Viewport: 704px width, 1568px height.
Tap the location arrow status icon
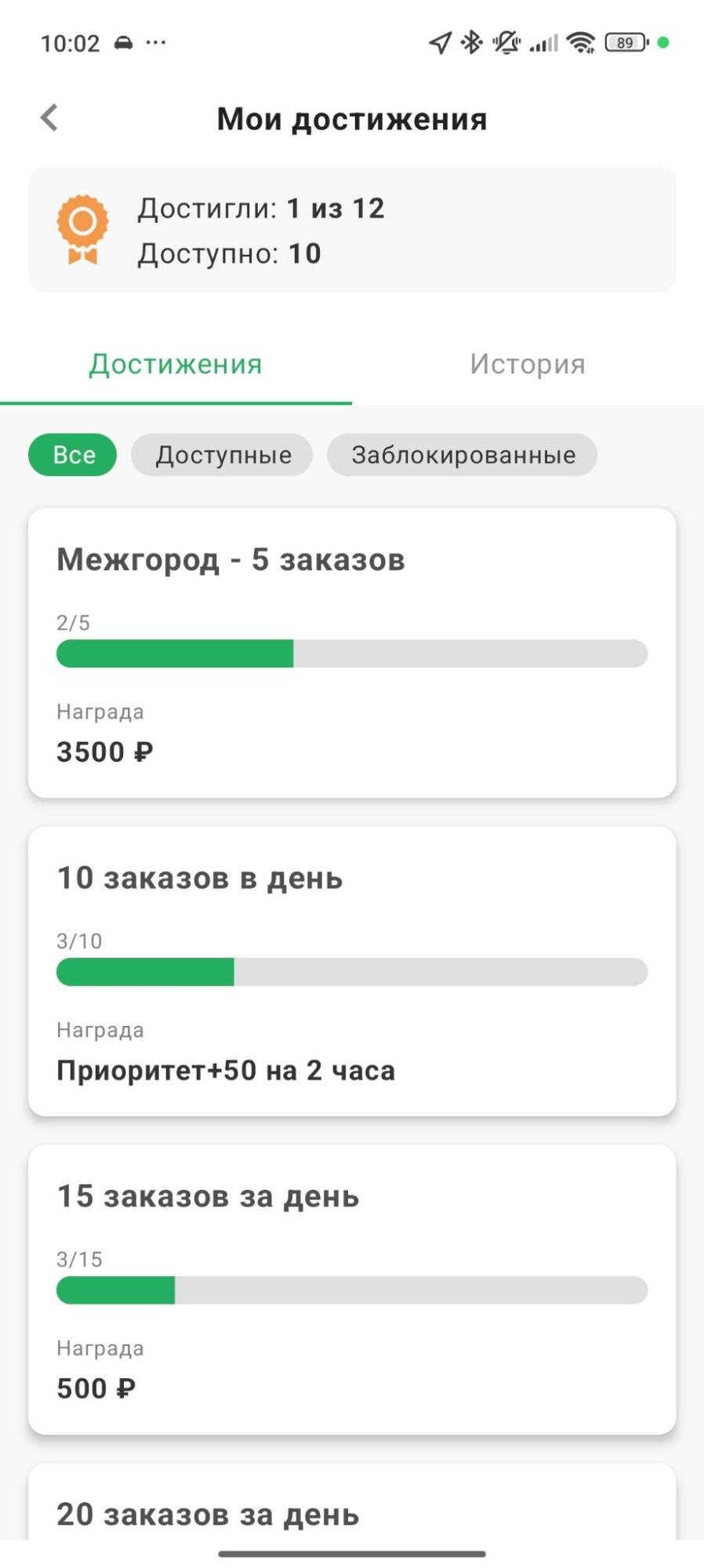point(440,42)
